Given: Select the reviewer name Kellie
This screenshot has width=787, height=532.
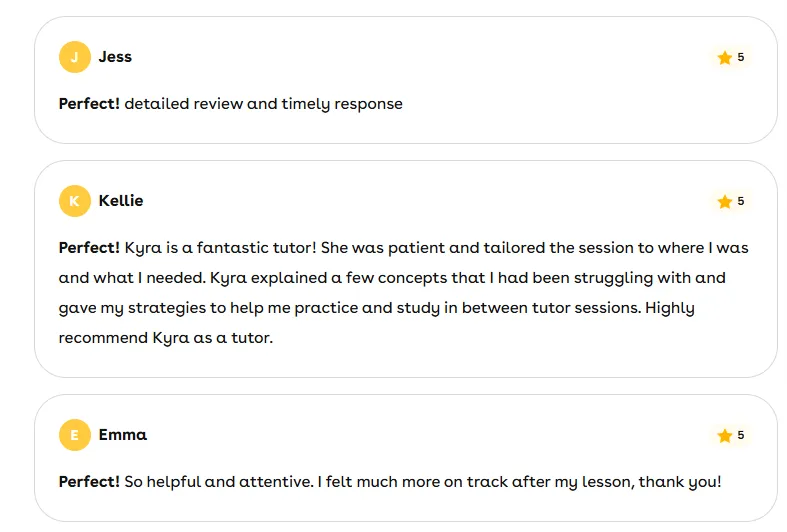Looking at the screenshot, I should pyautogui.click(x=121, y=201).
